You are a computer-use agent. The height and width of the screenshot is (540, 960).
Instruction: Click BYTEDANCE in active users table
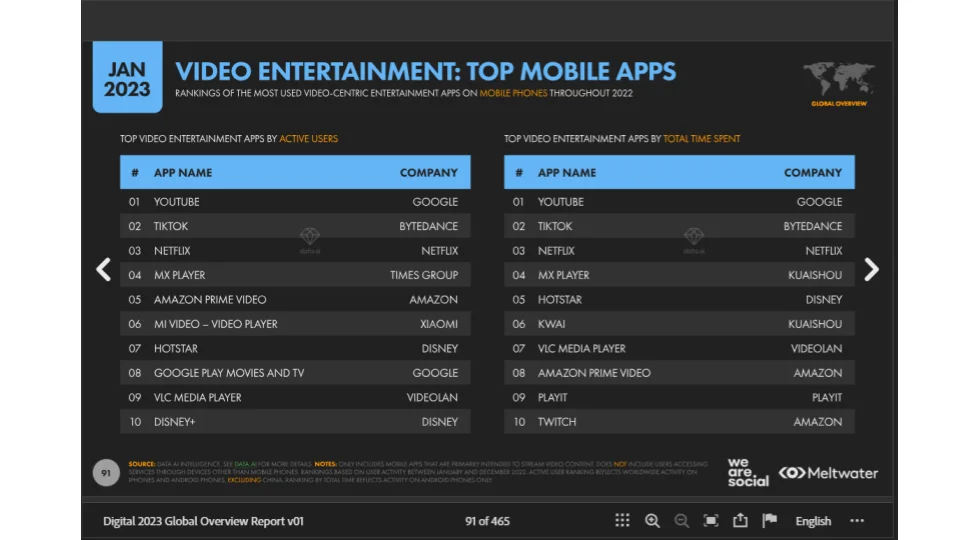429,226
